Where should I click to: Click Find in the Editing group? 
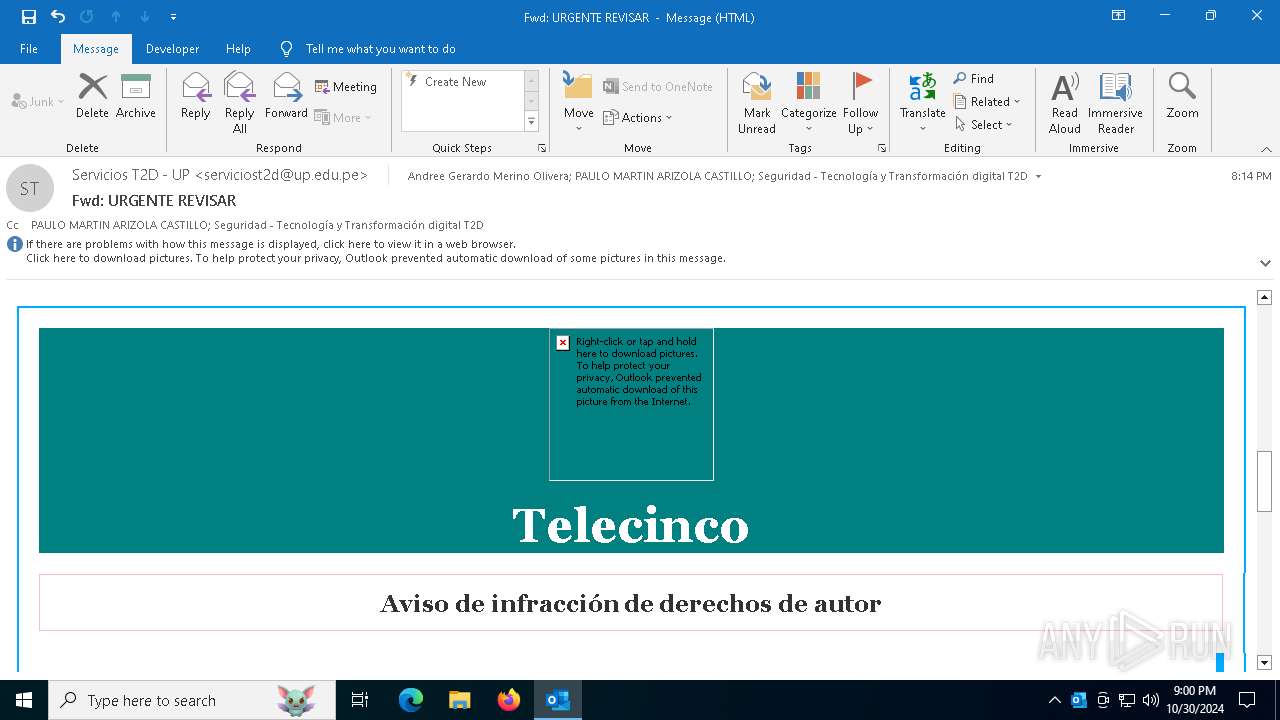point(973,79)
